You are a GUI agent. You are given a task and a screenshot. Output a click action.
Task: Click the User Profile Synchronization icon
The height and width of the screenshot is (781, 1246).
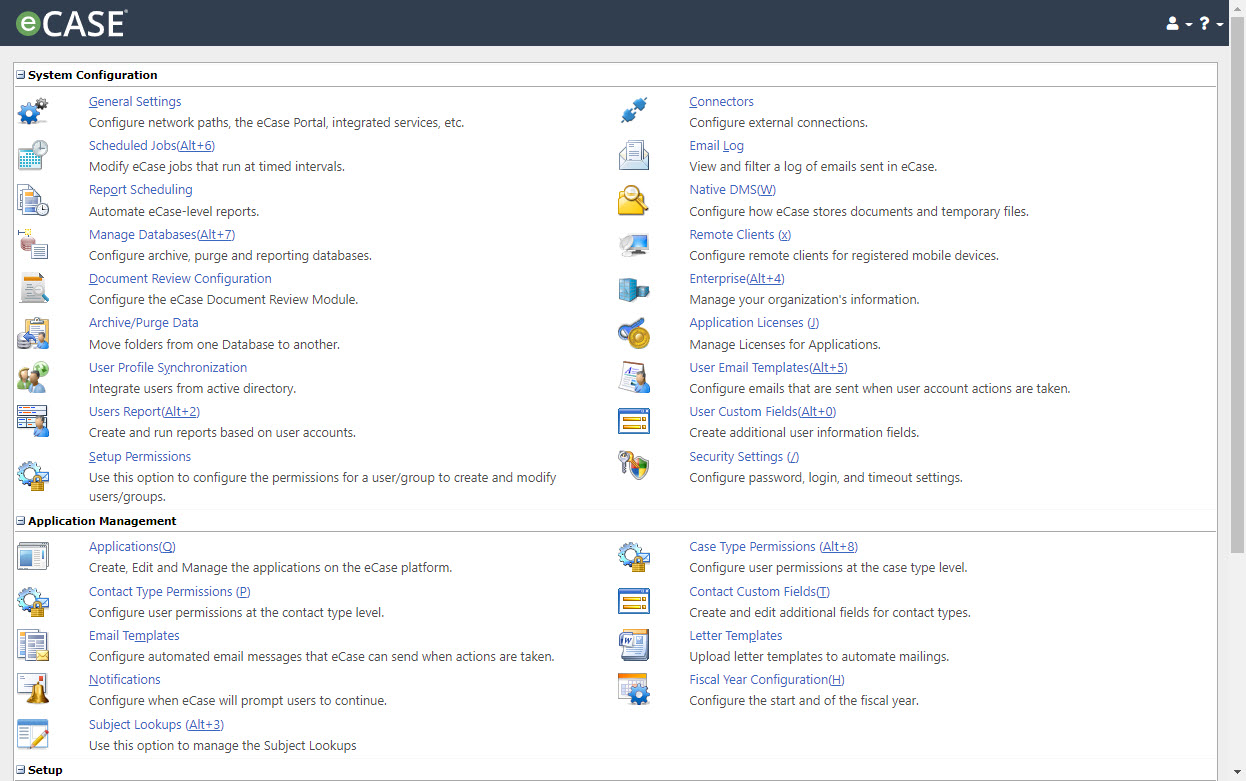(33, 377)
